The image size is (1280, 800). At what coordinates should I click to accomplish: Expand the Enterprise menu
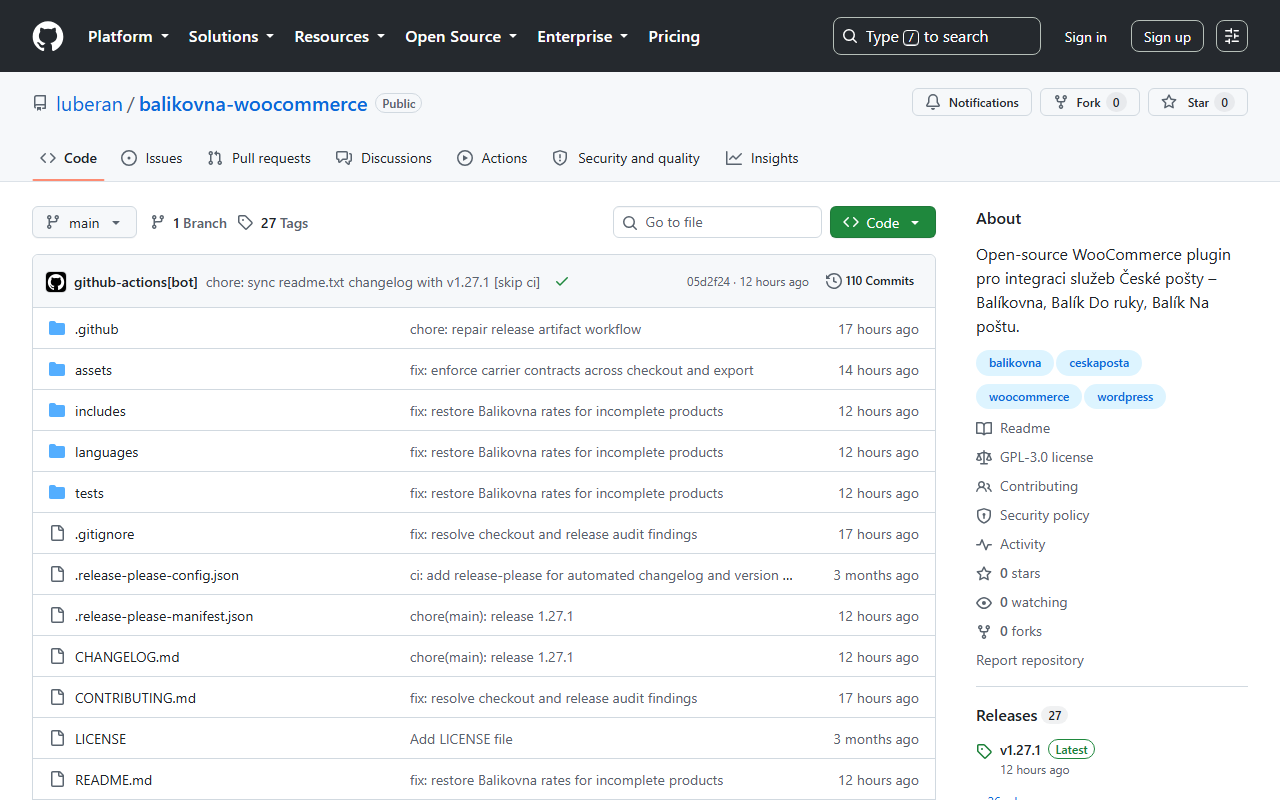(583, 36)
